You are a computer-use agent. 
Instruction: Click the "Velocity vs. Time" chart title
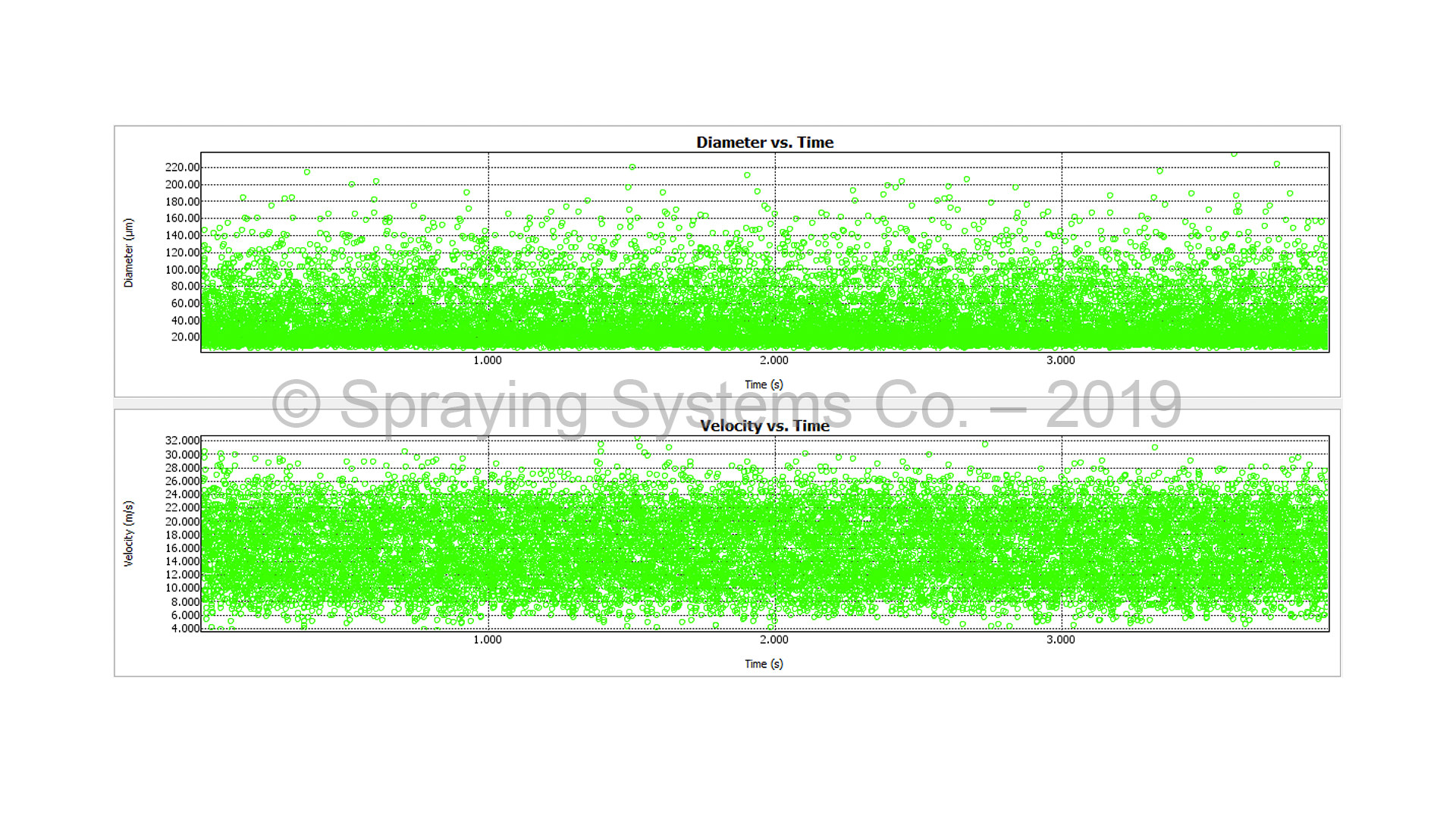click(764, 426)
